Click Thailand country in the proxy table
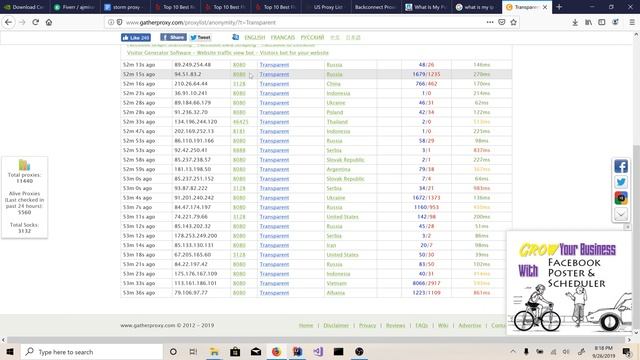 (337, 122)
